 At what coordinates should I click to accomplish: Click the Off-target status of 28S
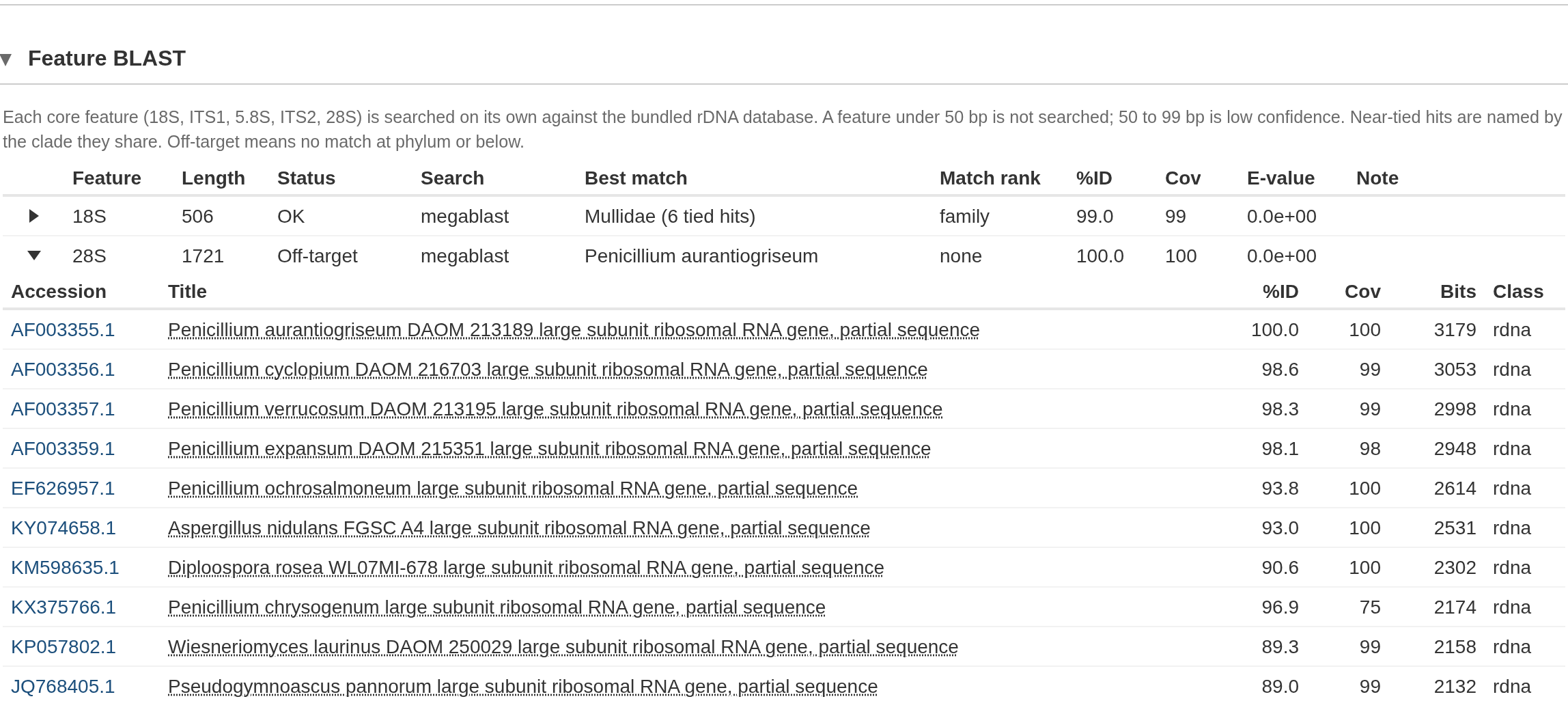318,256
